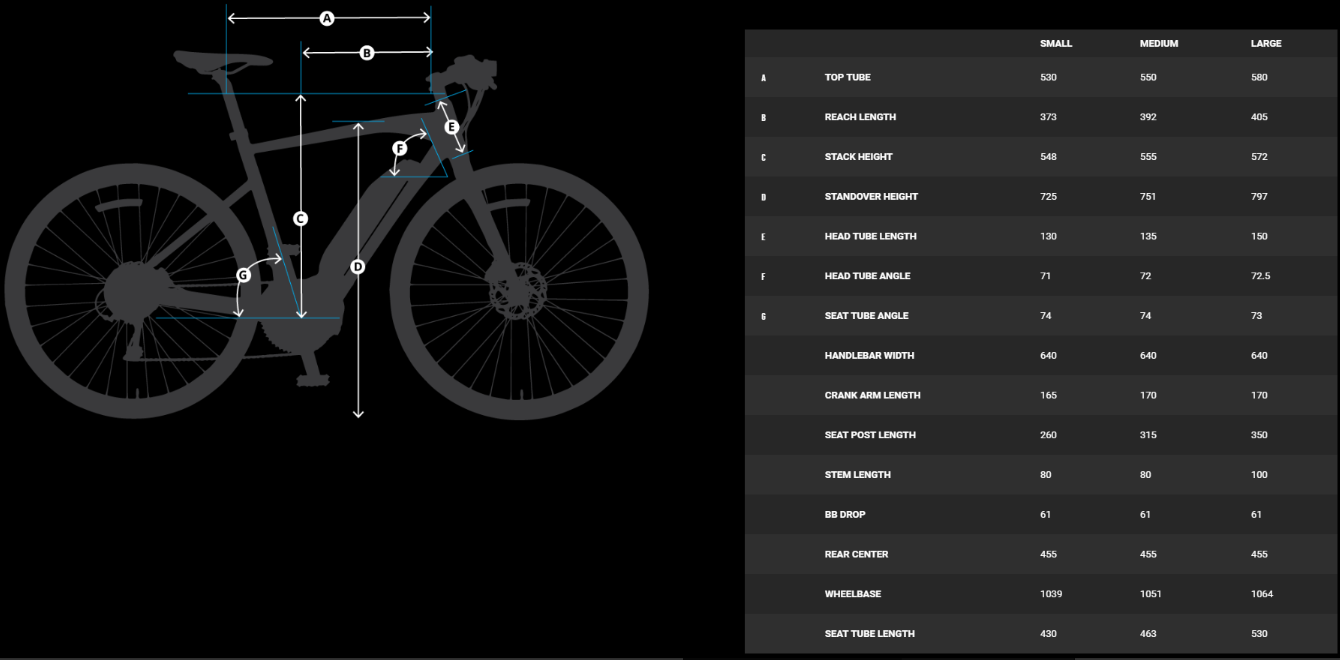Viewport: 1340px width, 660px height.
Task: Select the large stem length value 100
Action: click(1259, 475)
